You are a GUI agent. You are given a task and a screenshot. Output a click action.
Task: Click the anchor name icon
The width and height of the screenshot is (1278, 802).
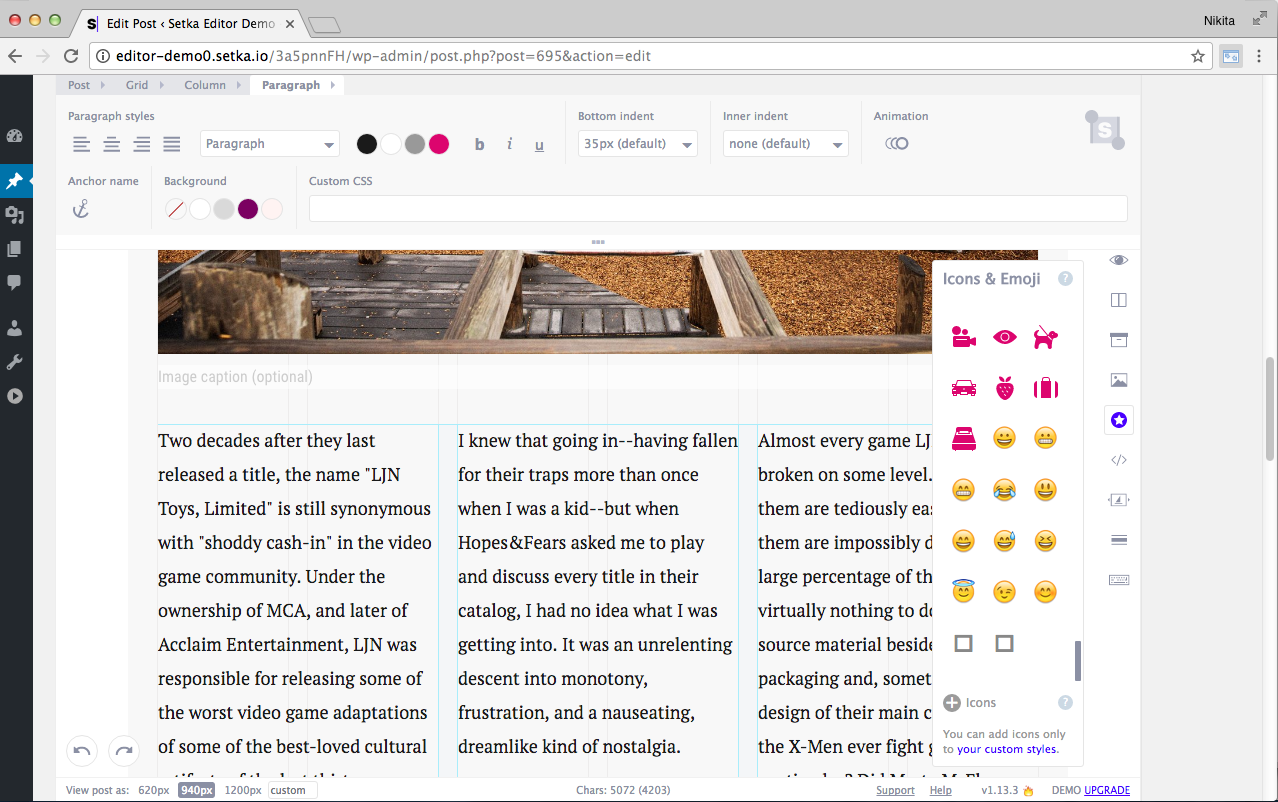click(x=81, y=209)
